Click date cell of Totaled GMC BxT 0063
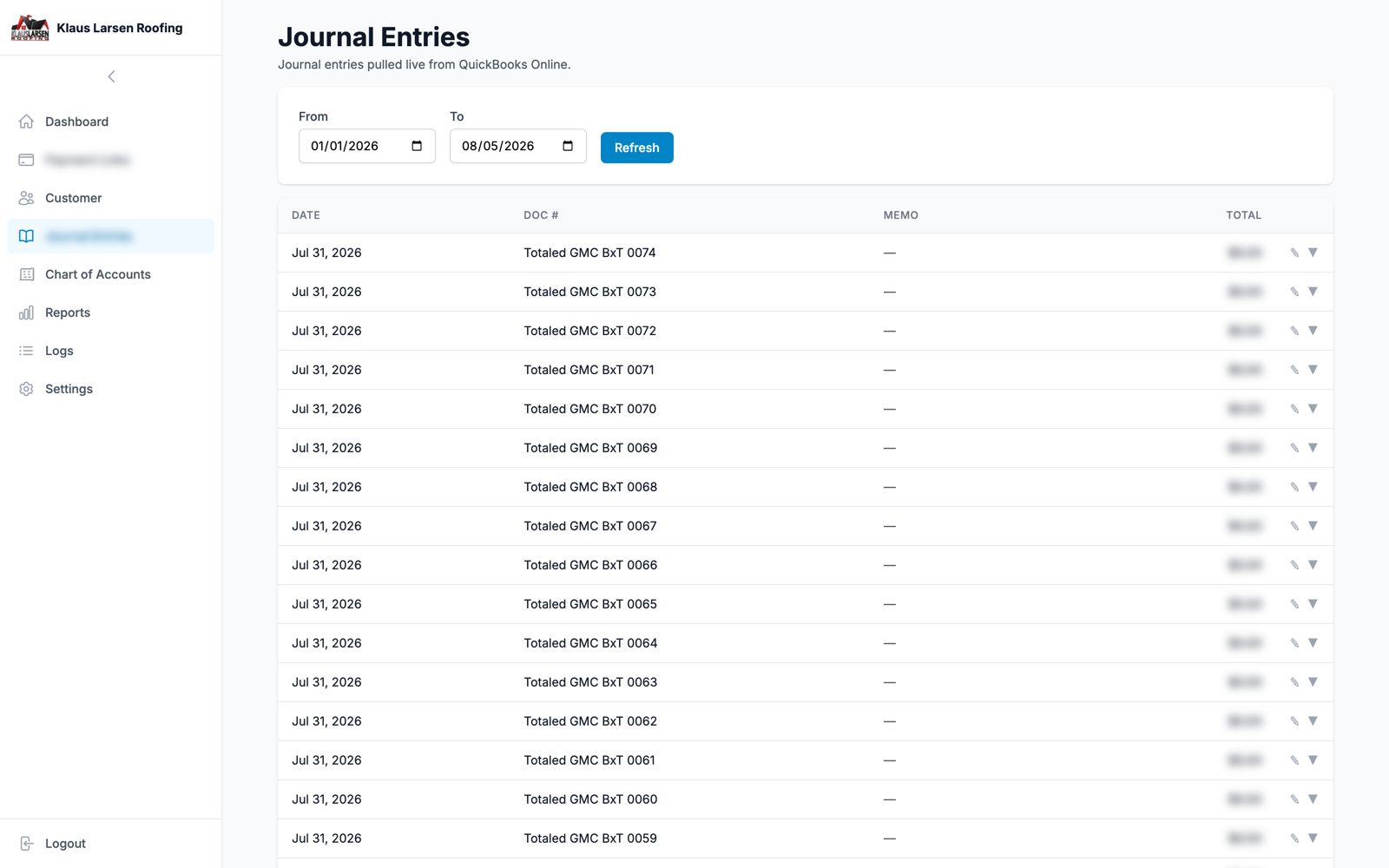Image resolution: width=1389 pixels, height=868 pixels. (x=326, y=682)
